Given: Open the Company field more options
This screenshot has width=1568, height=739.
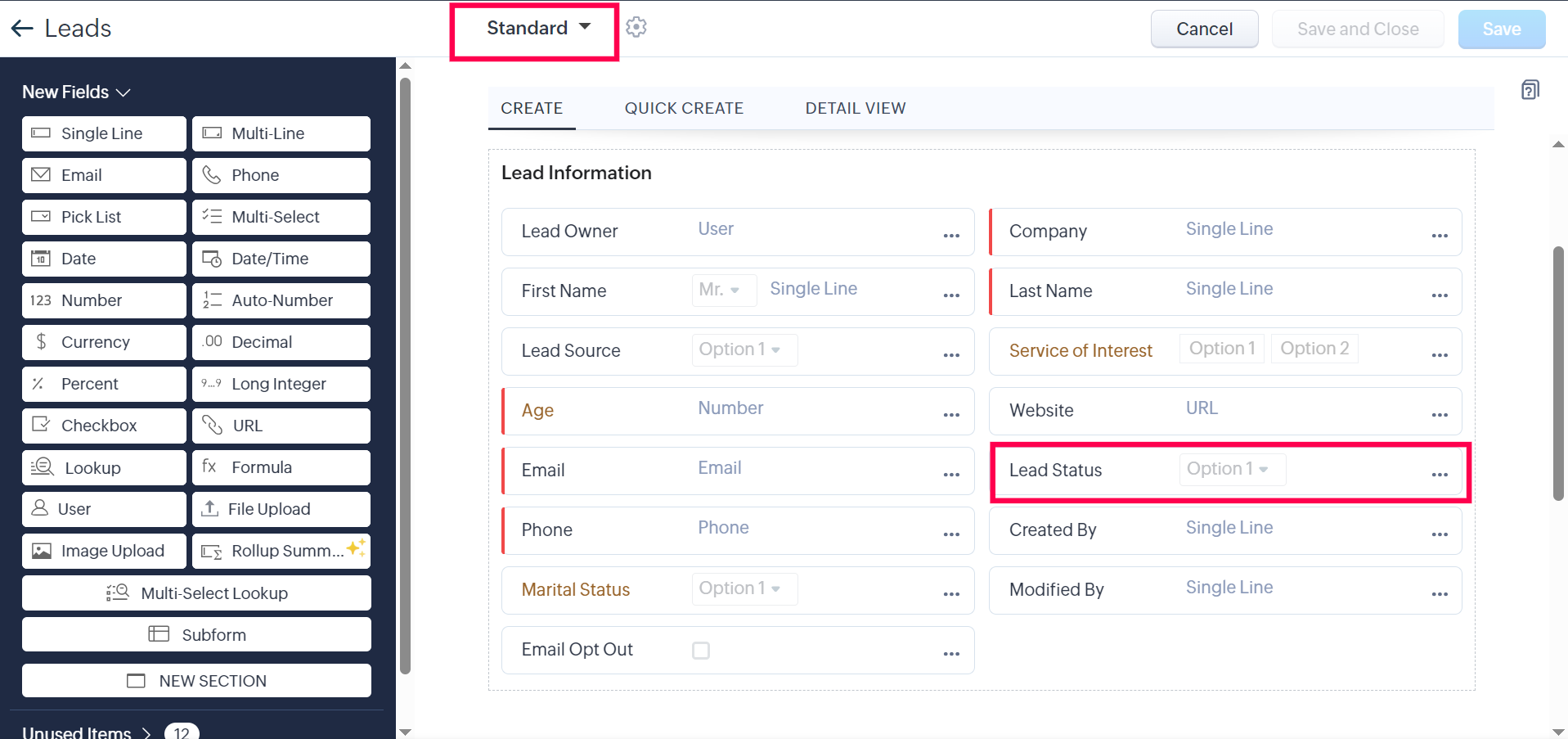Looking at the screenshot, I should (x=1440, y=236).
